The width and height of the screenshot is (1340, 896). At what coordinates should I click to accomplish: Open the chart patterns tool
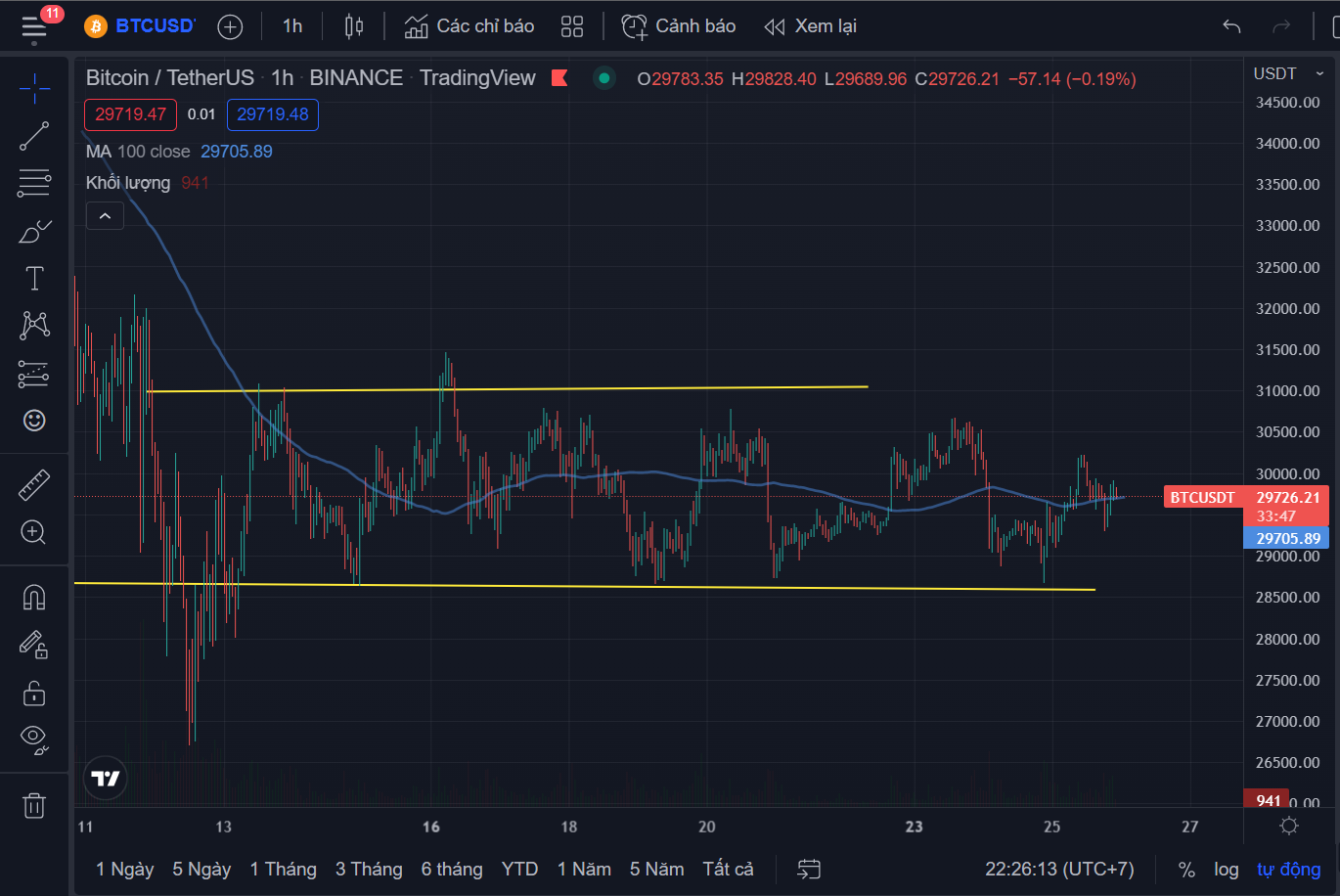34,325
